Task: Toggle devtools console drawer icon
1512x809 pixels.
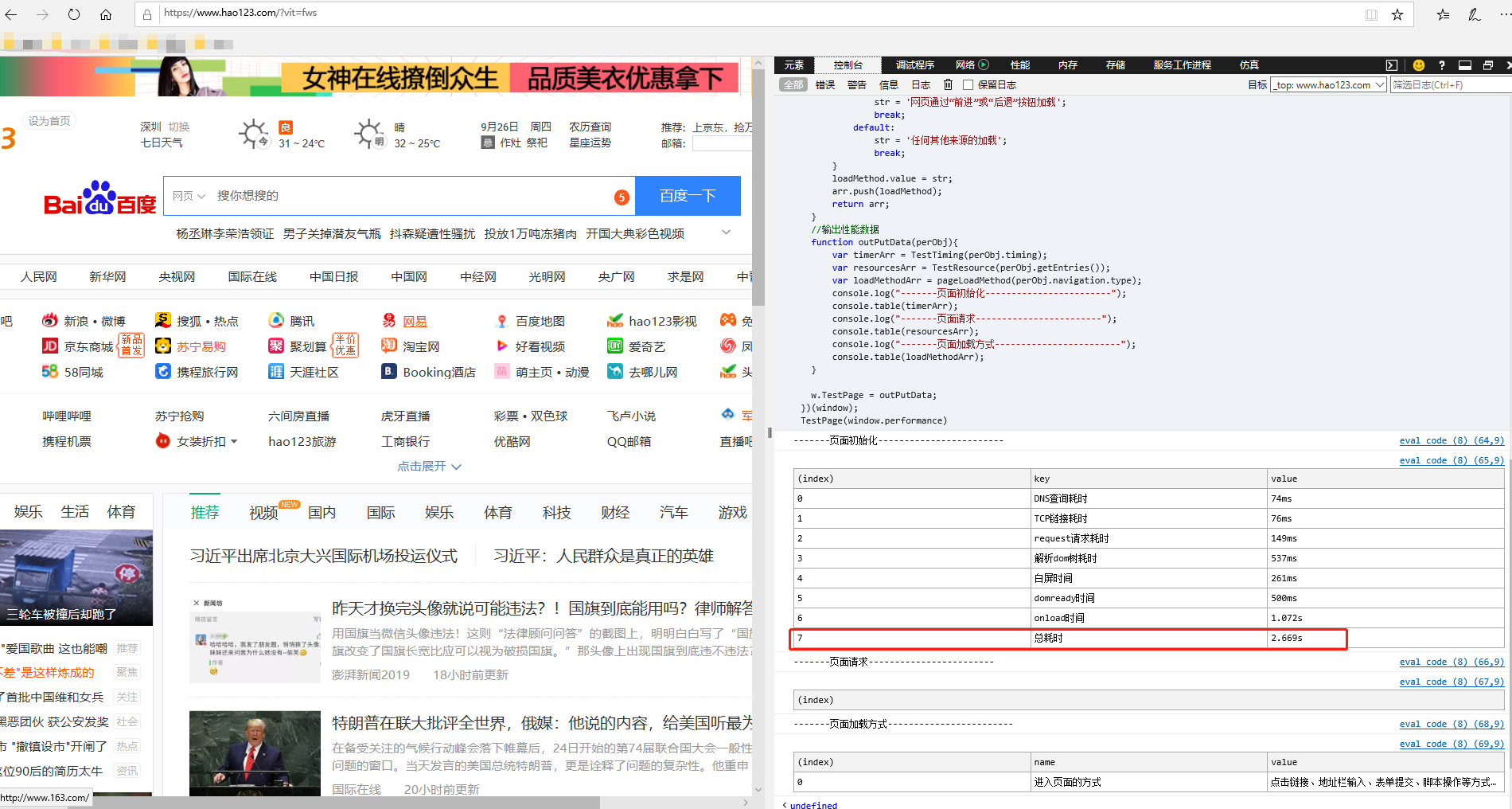Action: tap(1391, 65)
